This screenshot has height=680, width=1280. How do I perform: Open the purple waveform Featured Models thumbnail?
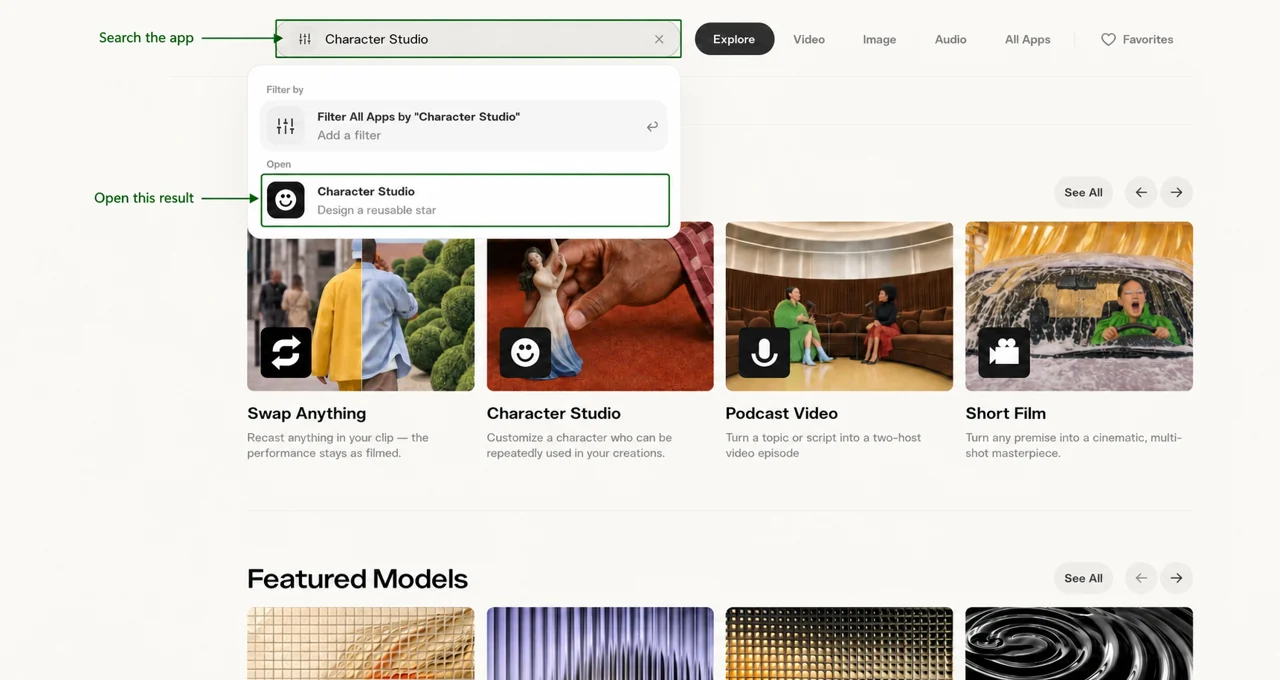(600, 643)
